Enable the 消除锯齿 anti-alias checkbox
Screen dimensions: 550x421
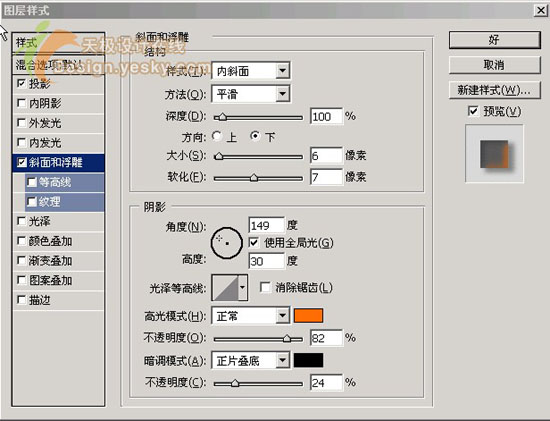point(265,287)
